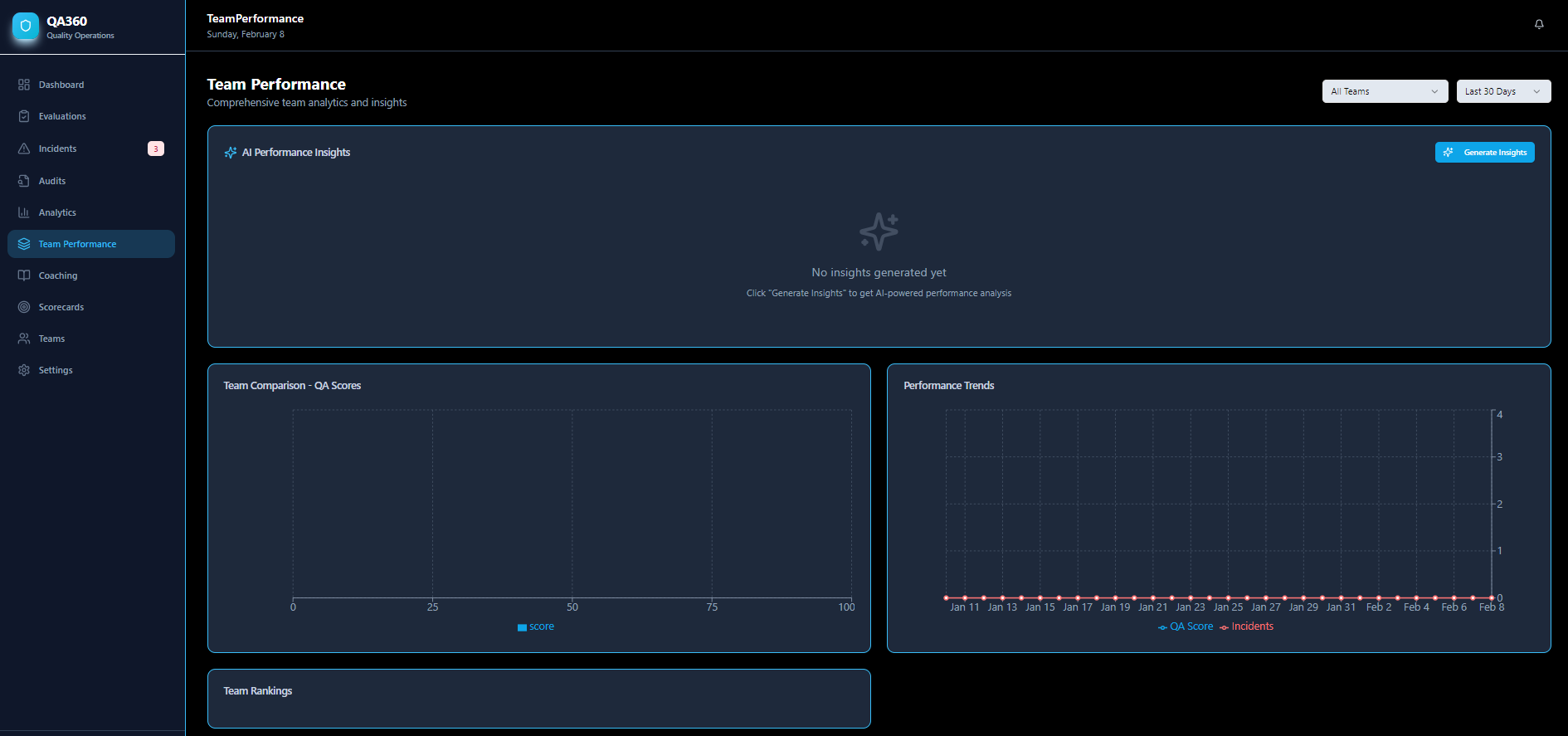1568x736 pixels.
Task: Click sparkle icon beside AI Performance Insights
Action: (231, 153)
